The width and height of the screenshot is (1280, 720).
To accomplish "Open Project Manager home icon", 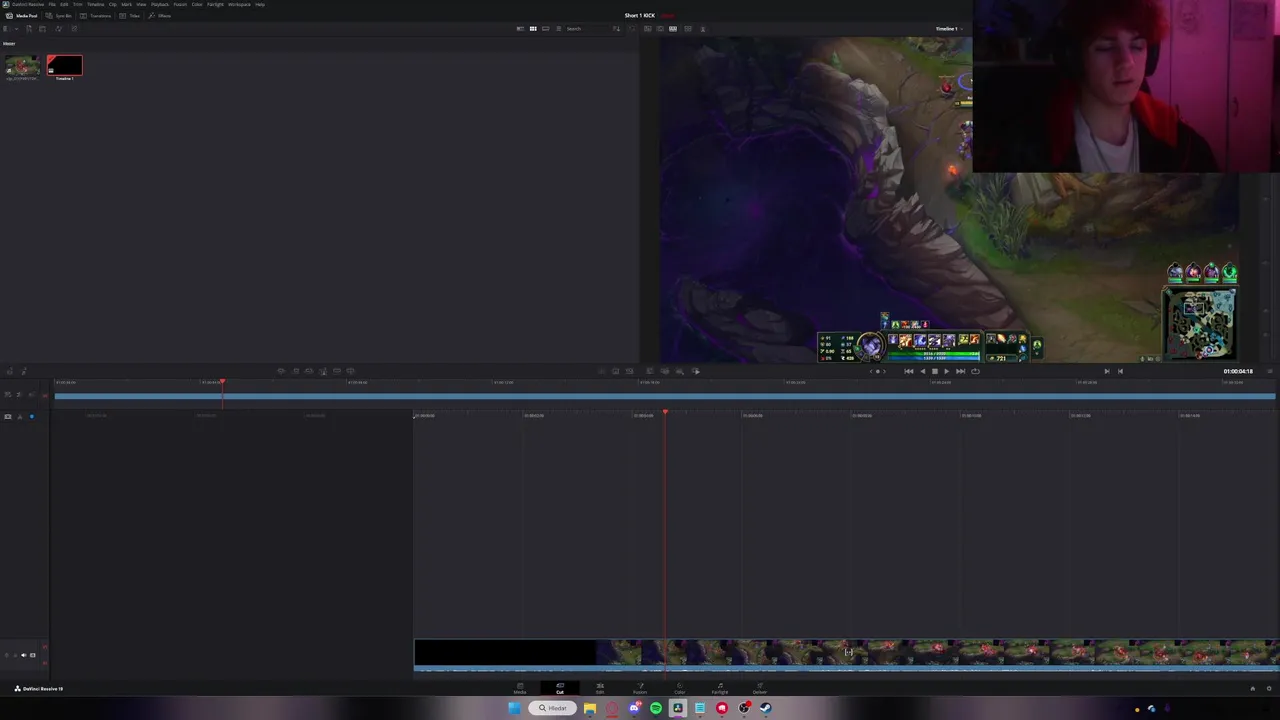I will (1252, 688).
